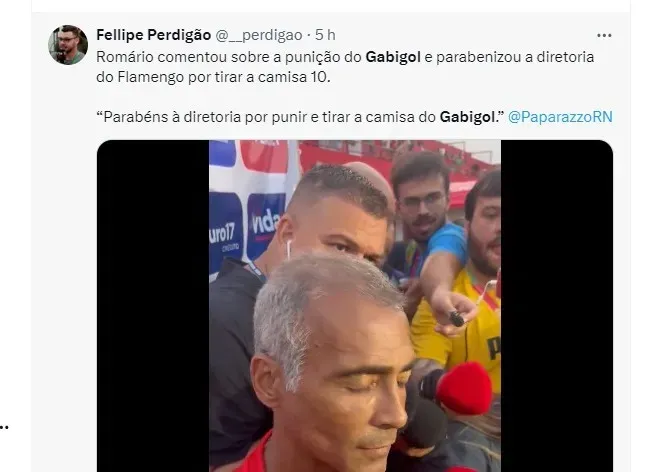Click the display name Fellipe Perdigão
Image resolution: width=647 pixels, height=472 pixels.
click(x=153, y=35)
